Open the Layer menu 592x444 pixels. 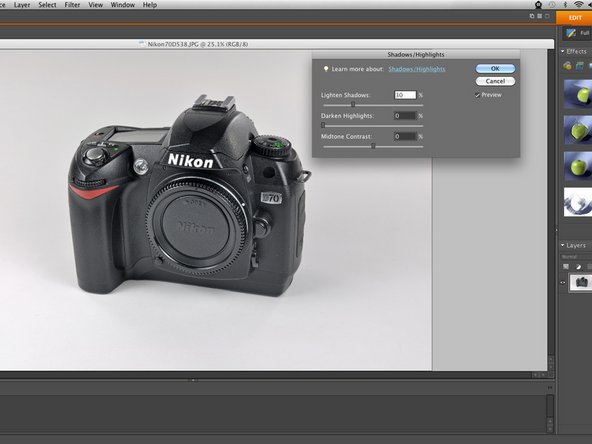click(22, 5)
